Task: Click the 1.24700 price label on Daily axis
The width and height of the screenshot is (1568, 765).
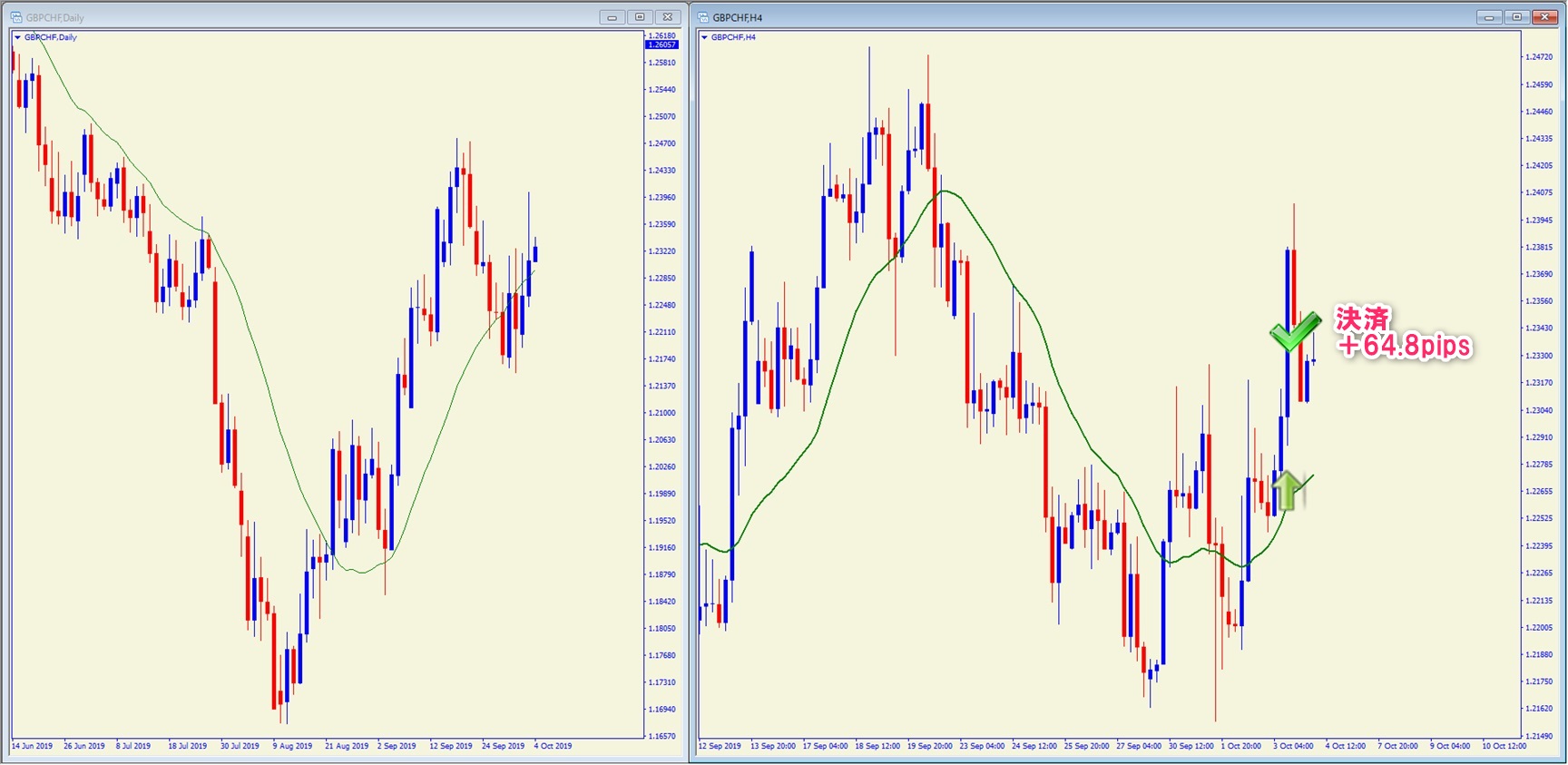Action: pos(662,143)
